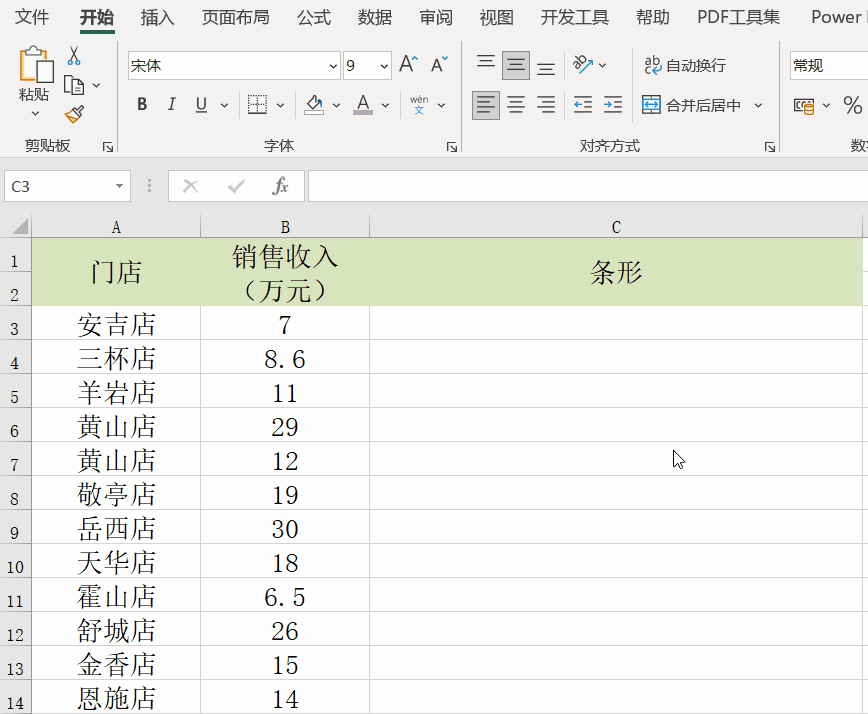
Task: Select the Format Painter brush
Action: [x=74, y=115]
